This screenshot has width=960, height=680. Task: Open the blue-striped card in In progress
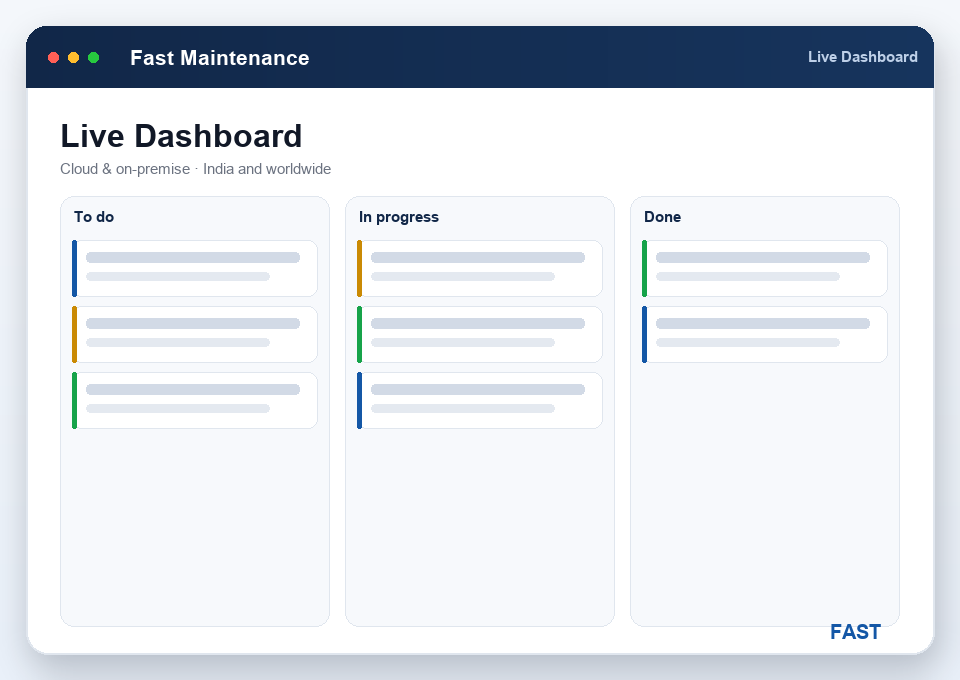pyautogui.click(x=480, y=401)
